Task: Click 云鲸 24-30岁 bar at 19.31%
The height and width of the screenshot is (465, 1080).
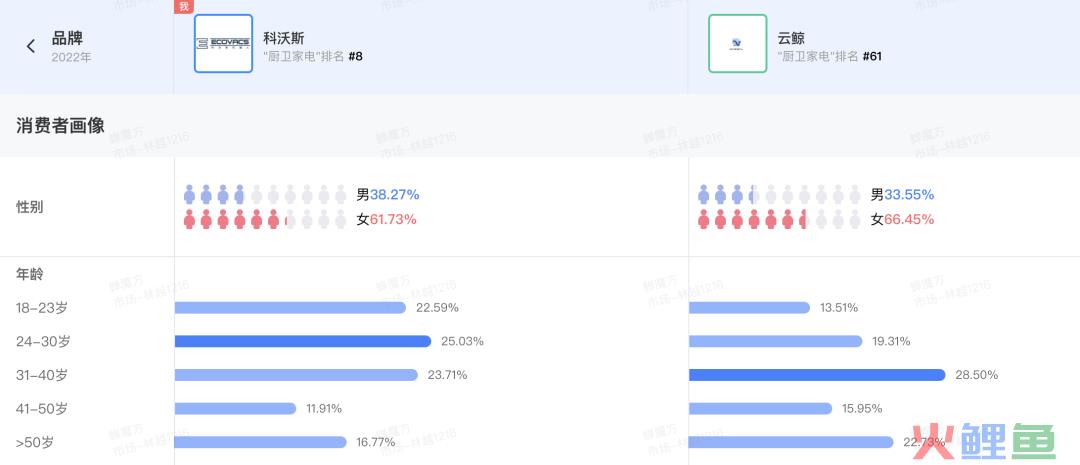Action: point(776,342)
